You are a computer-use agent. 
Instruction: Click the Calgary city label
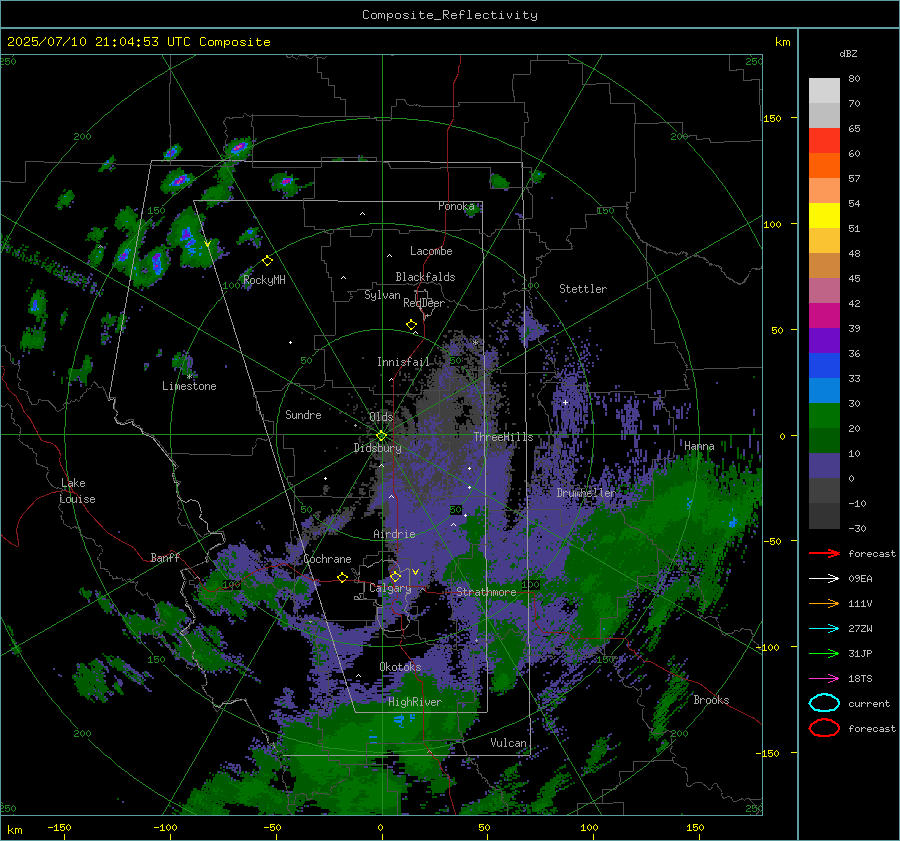tap(390, 588)
